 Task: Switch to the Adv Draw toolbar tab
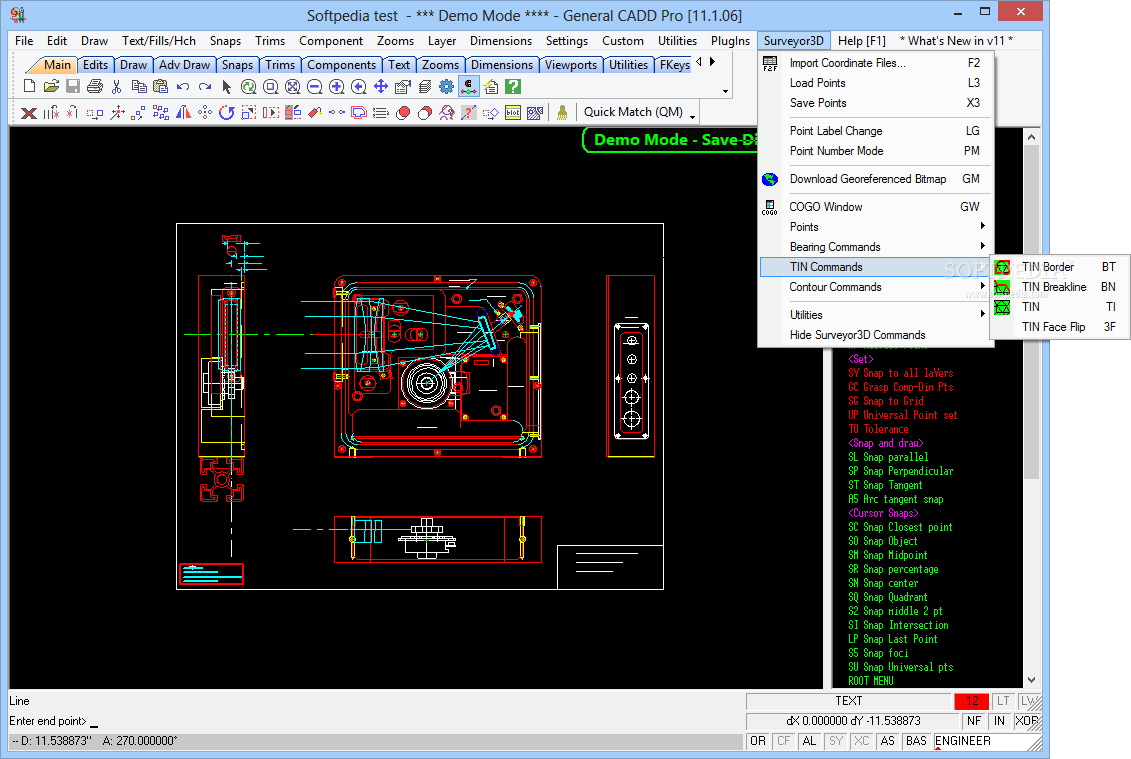184,65
